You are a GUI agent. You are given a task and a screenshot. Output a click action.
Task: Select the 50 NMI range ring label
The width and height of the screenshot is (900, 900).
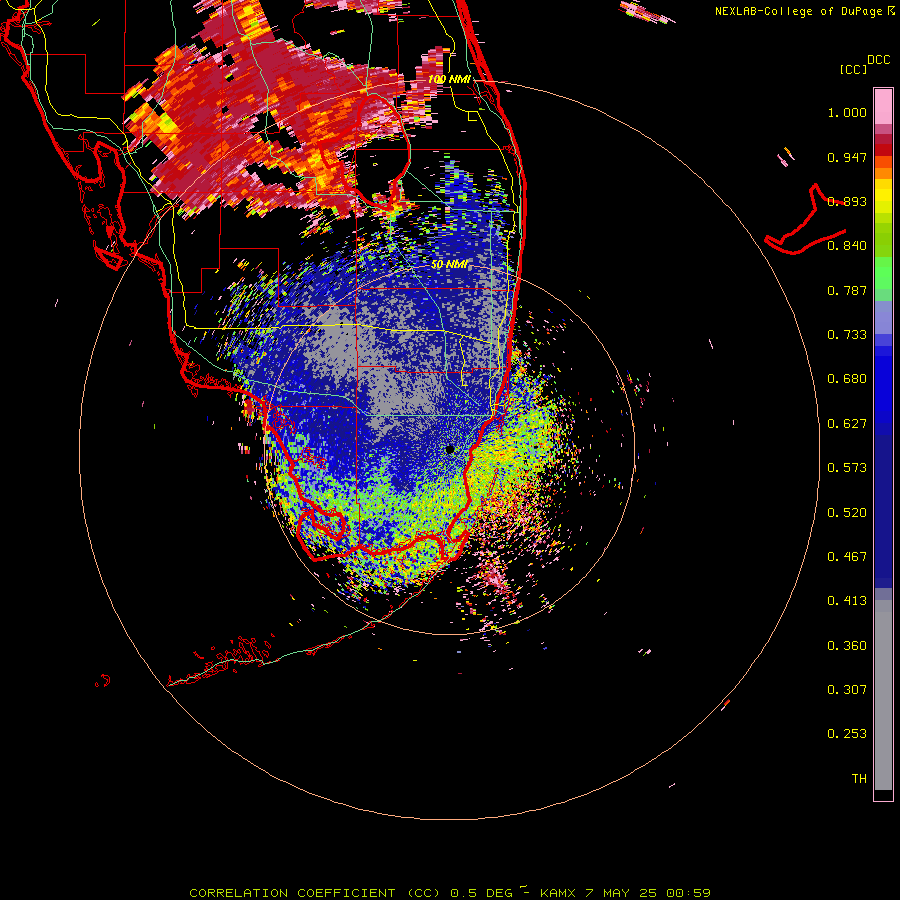pyautogui.click(x=449, y=265)
